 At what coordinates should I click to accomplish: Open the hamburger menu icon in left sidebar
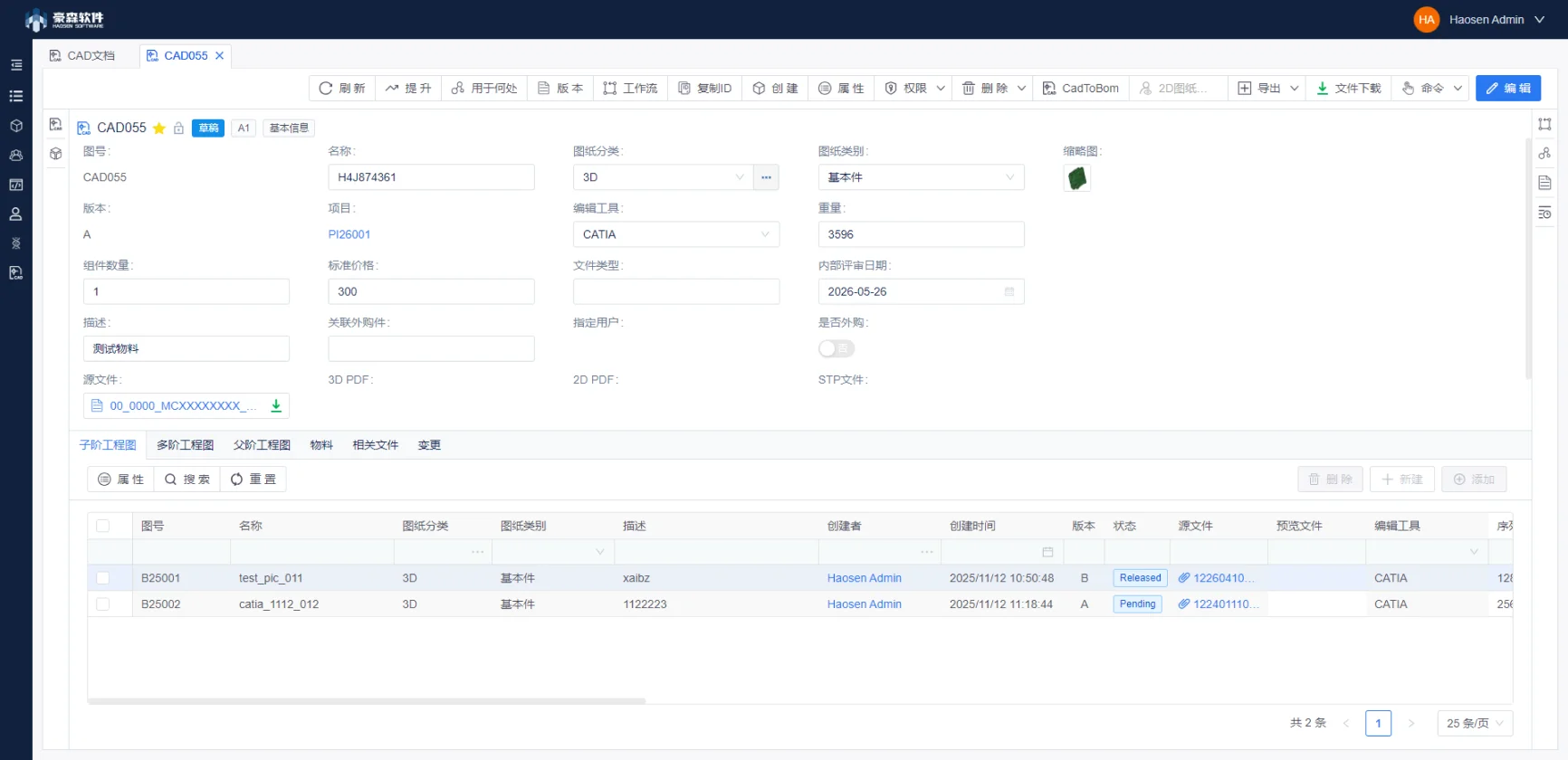coord(16,65)
